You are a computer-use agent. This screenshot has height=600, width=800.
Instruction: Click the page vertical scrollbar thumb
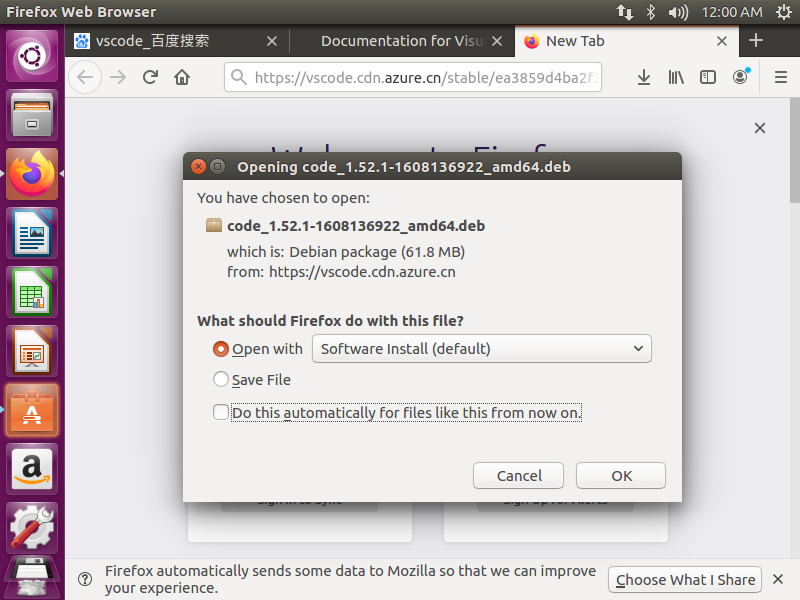[x=794, y=151]
